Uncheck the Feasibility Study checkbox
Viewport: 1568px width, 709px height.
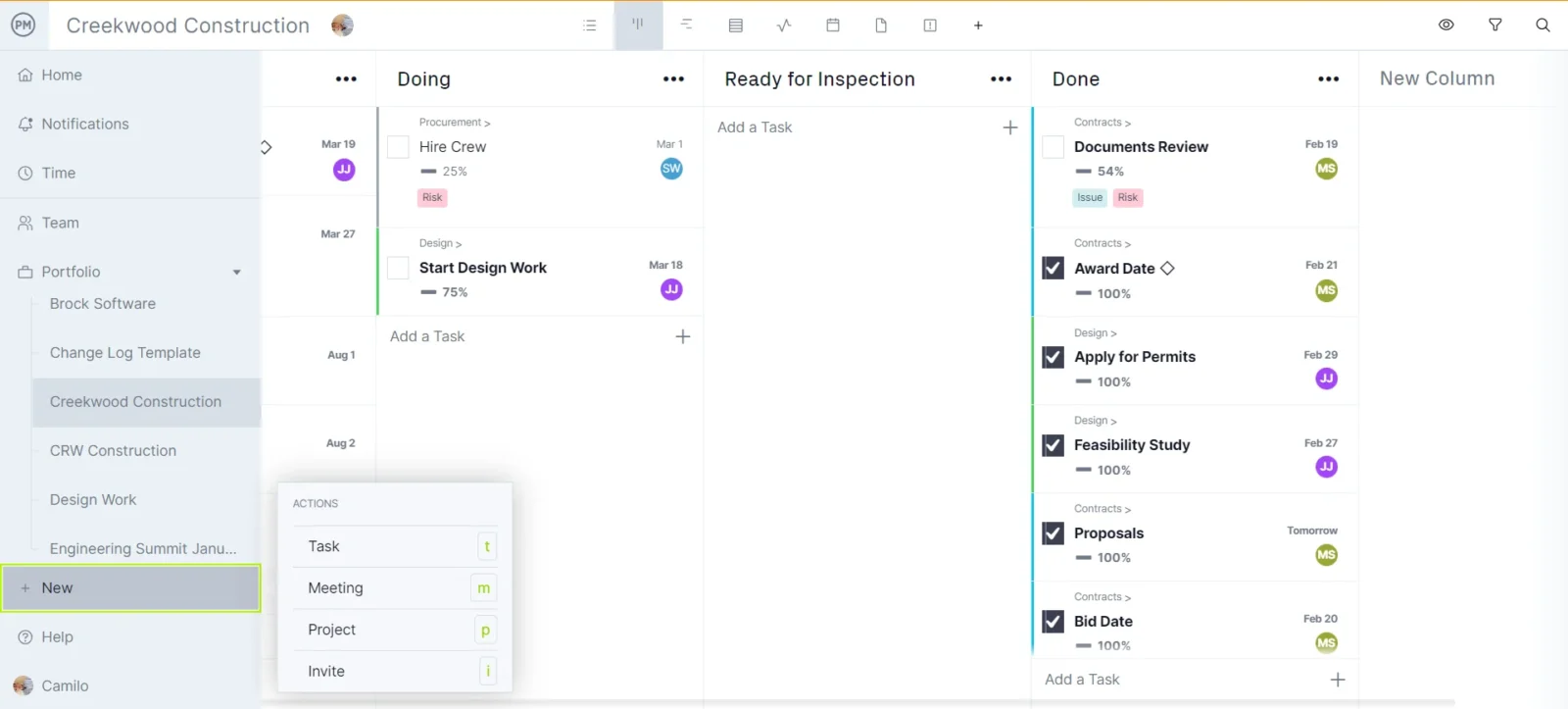click(x=1053, y=445)
